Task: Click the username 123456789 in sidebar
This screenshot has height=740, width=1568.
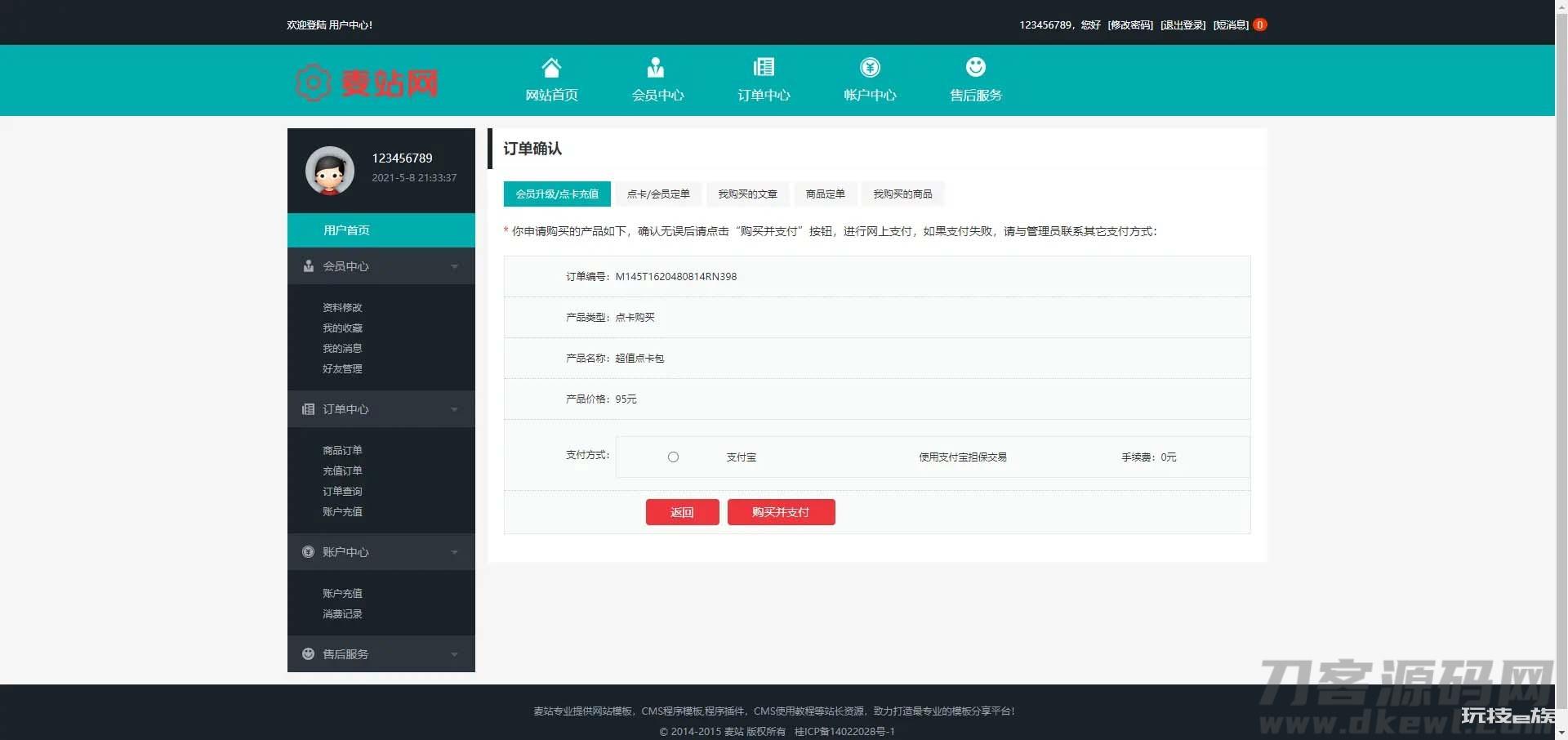Action: pos(403,158)
